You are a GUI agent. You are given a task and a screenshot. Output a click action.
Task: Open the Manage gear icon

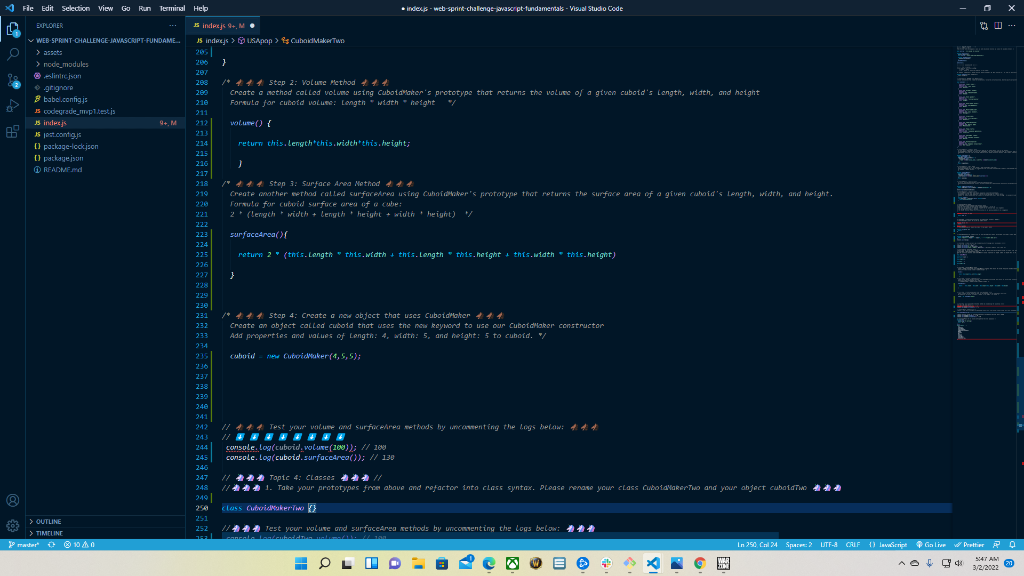point(12,525)
